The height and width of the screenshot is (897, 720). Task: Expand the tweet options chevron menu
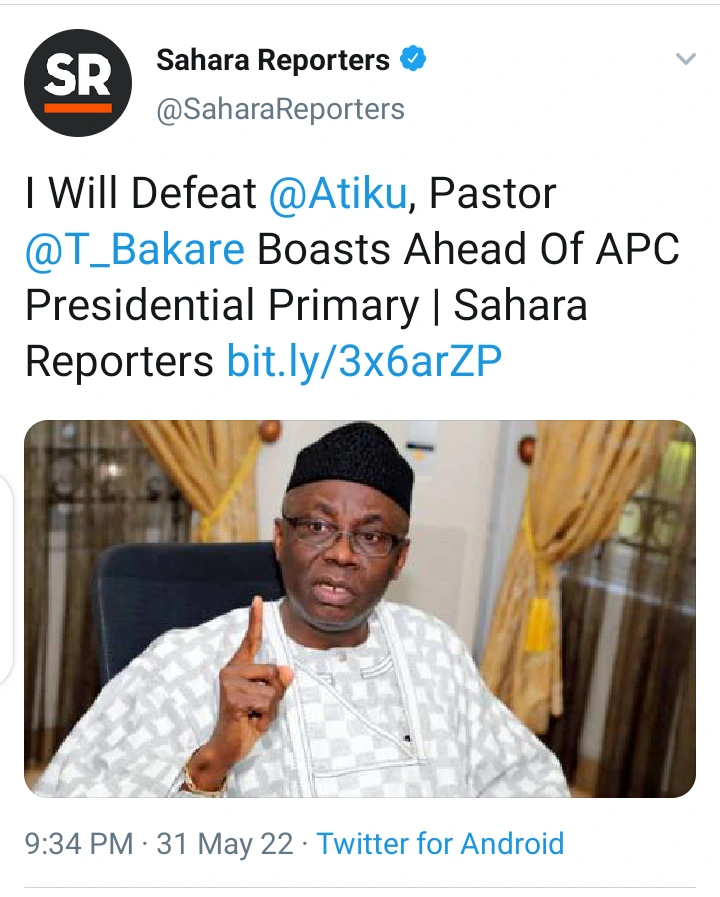685,60
